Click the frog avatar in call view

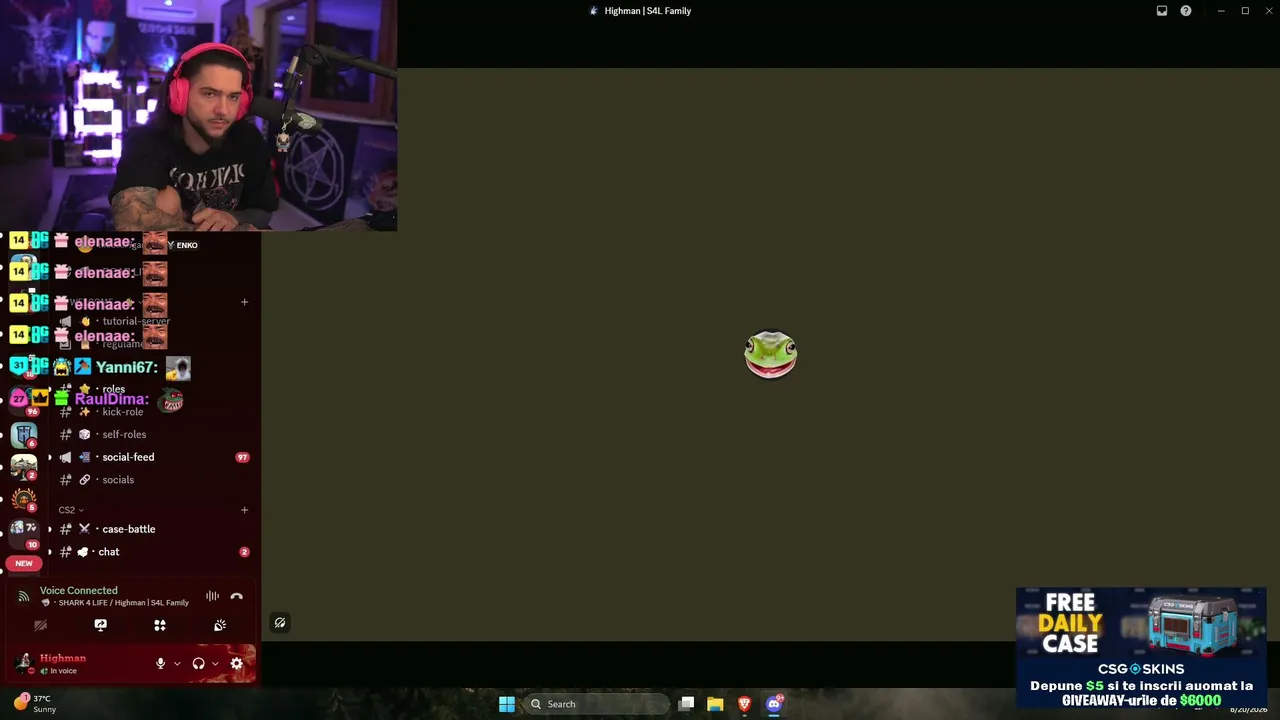770,355
